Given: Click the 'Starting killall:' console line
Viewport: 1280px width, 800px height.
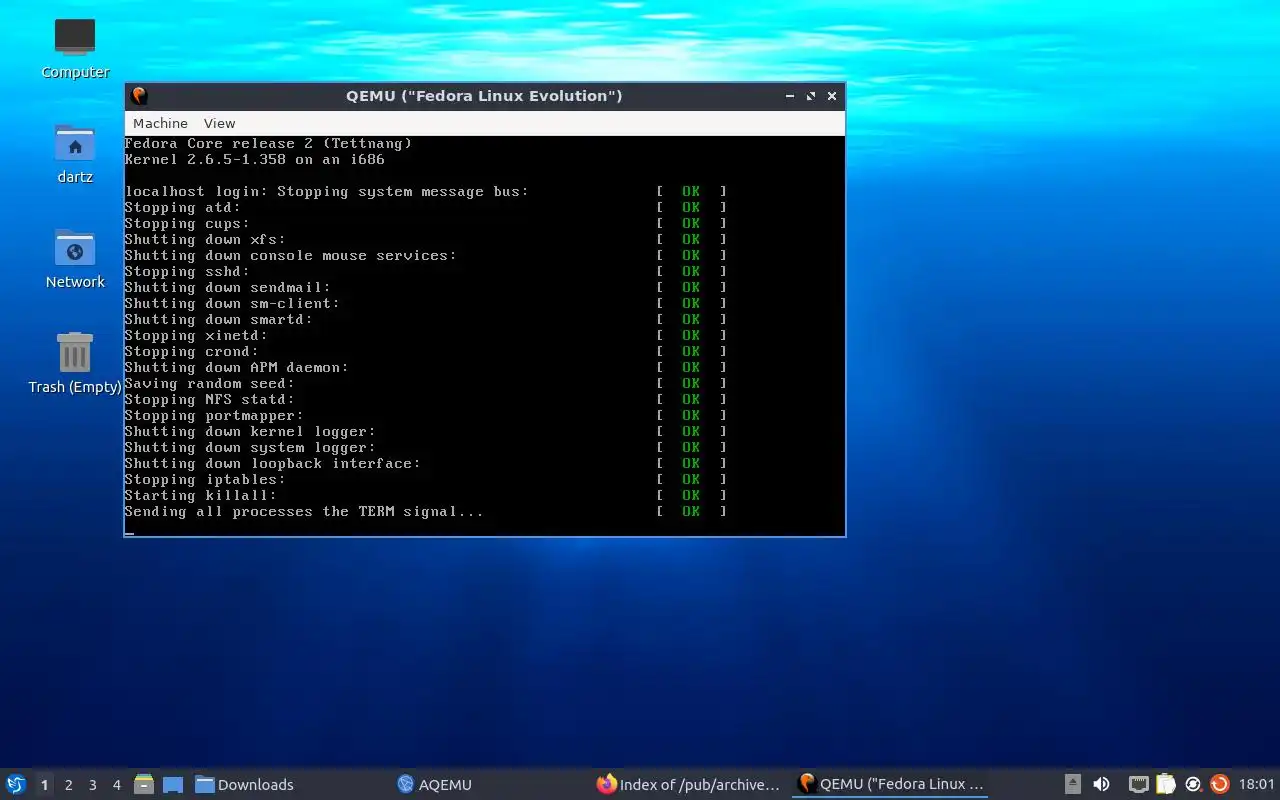Looking at the screenshot, I should 200,495.
